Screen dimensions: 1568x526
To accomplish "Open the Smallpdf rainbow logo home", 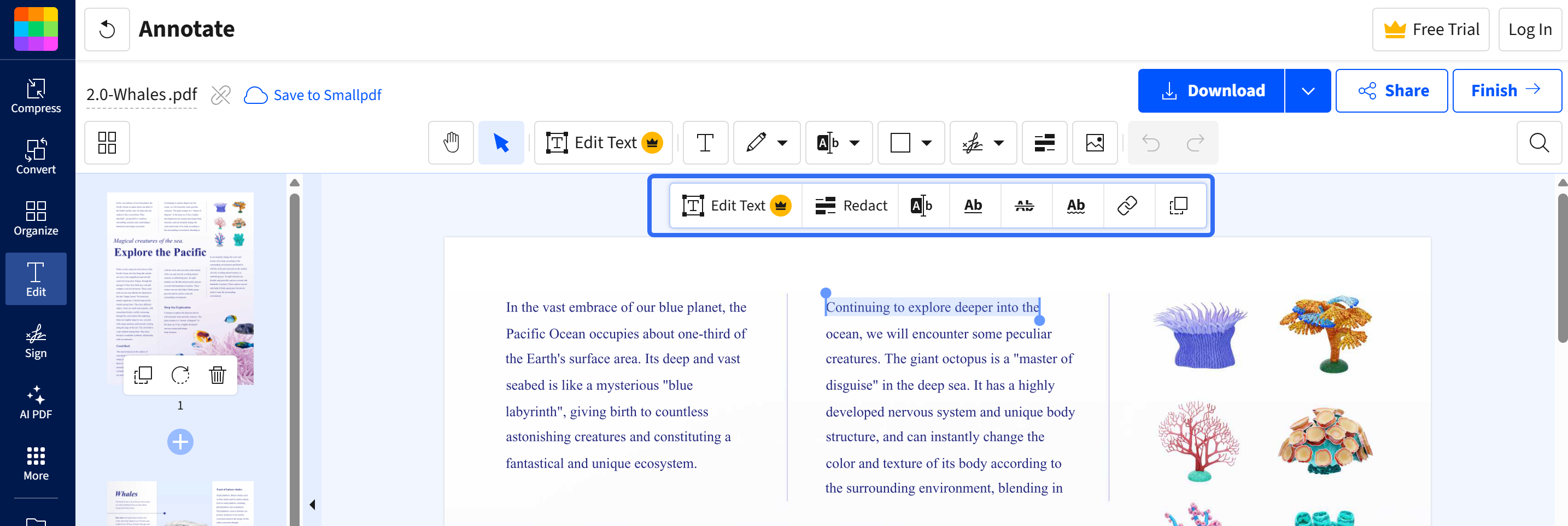I will [x=36, y=28].
